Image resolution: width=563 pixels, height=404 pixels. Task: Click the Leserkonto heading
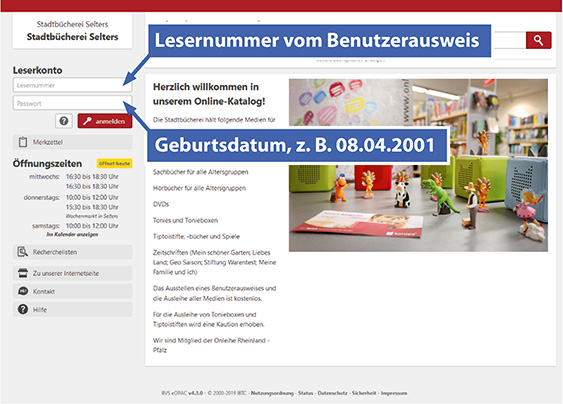(37, 70)
